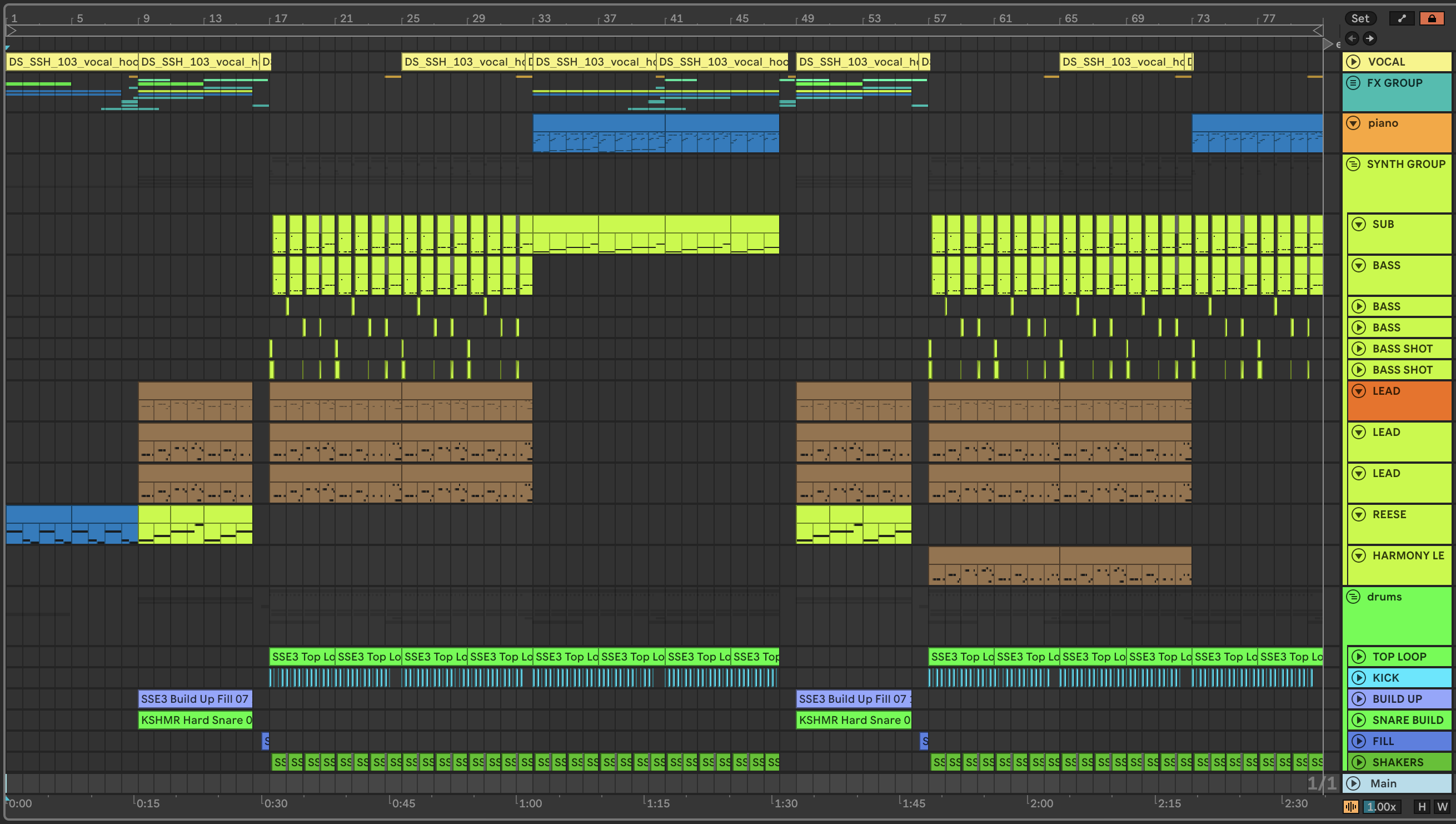Launch the VOCAL track play icon

point(1353,62)
